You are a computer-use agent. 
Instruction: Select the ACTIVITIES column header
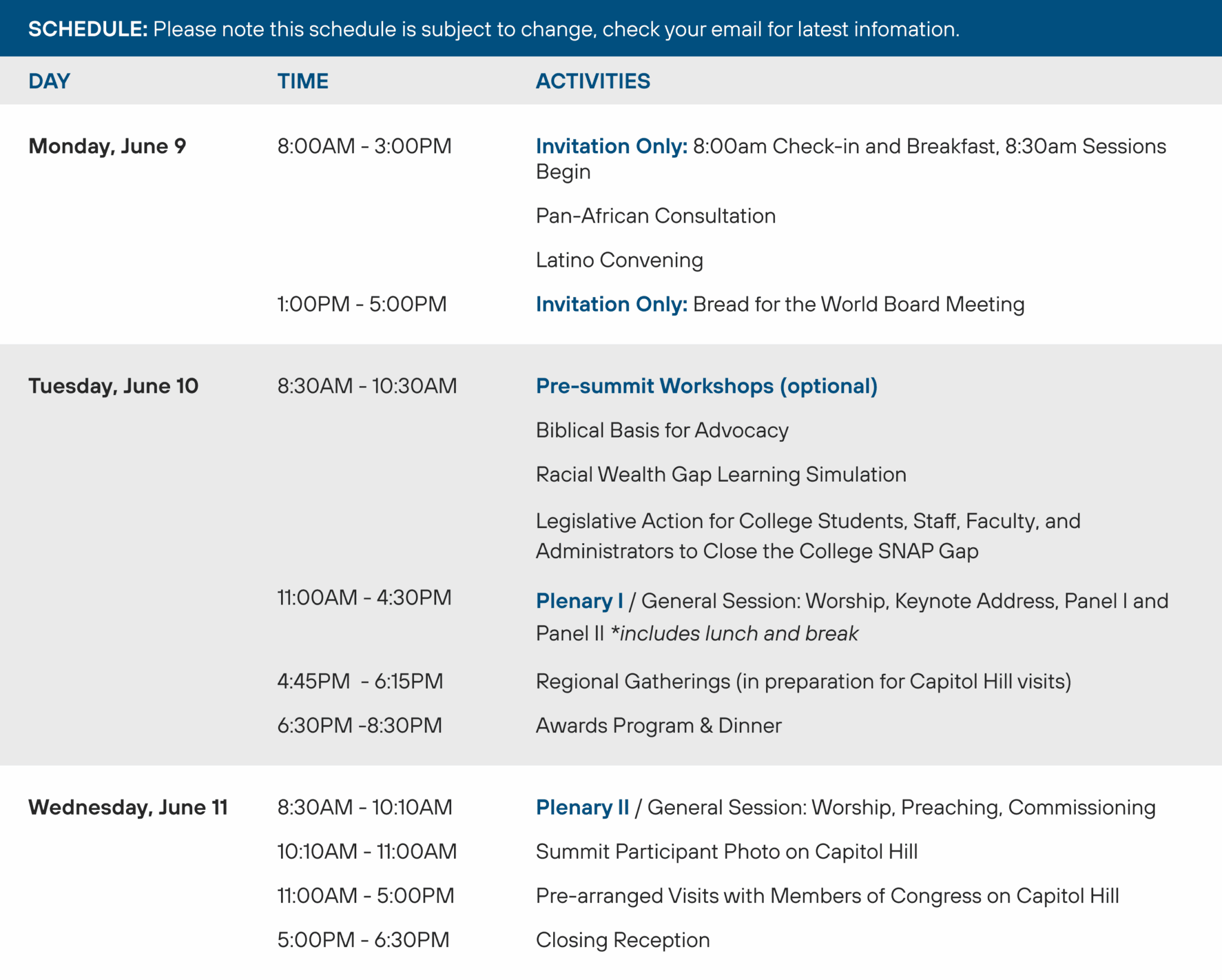[593, 81]
